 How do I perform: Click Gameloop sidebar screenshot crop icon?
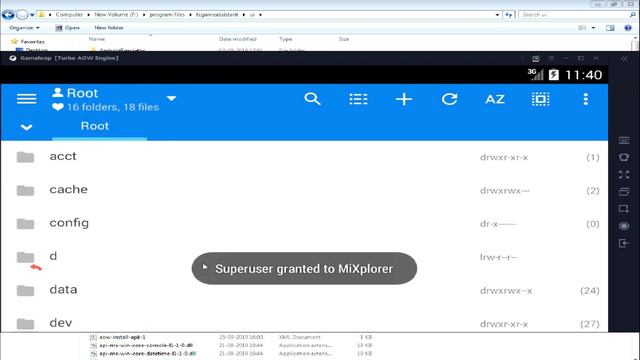tap(624, 209)
